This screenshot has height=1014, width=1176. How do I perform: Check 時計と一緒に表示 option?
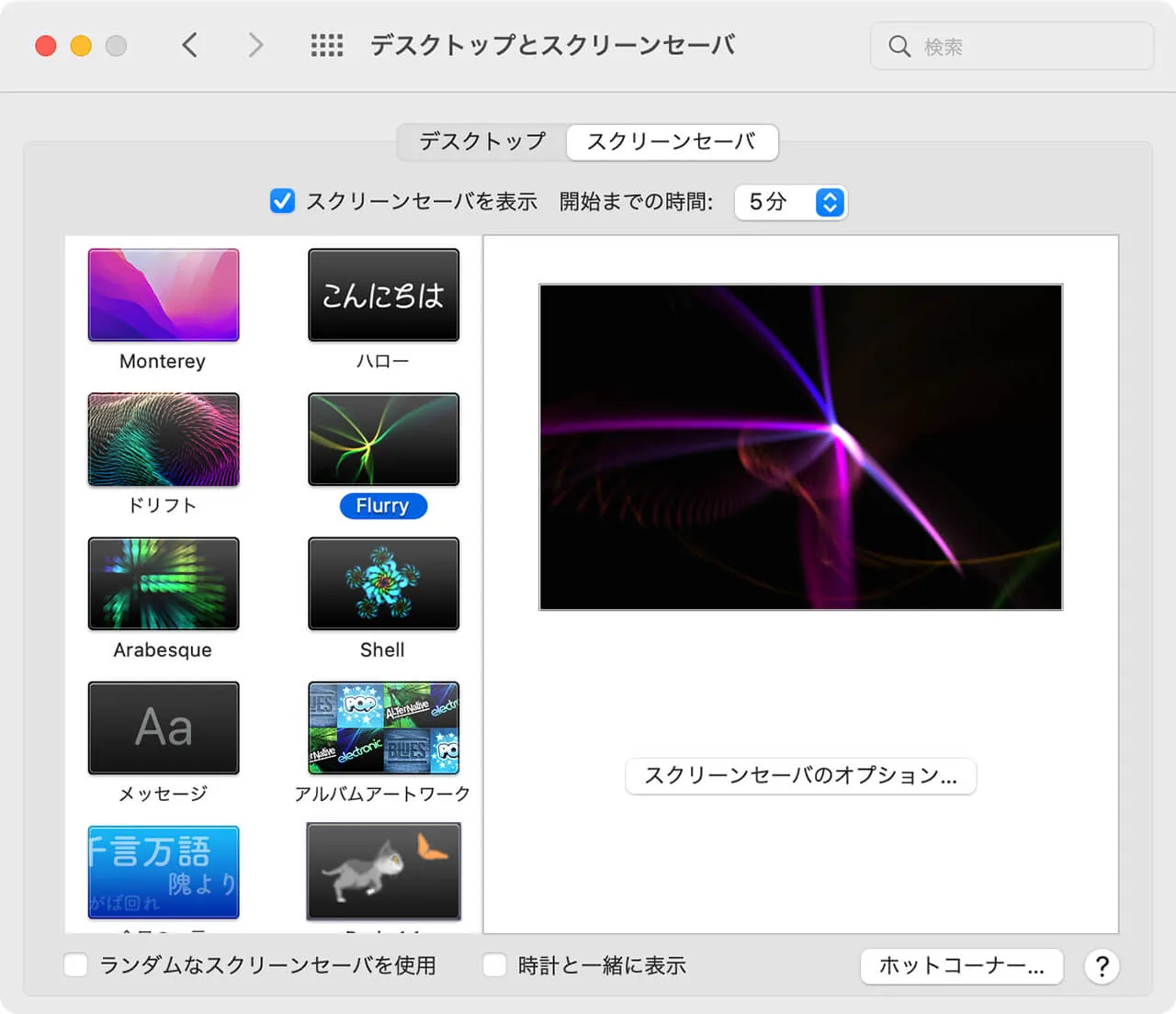(495, 965)
